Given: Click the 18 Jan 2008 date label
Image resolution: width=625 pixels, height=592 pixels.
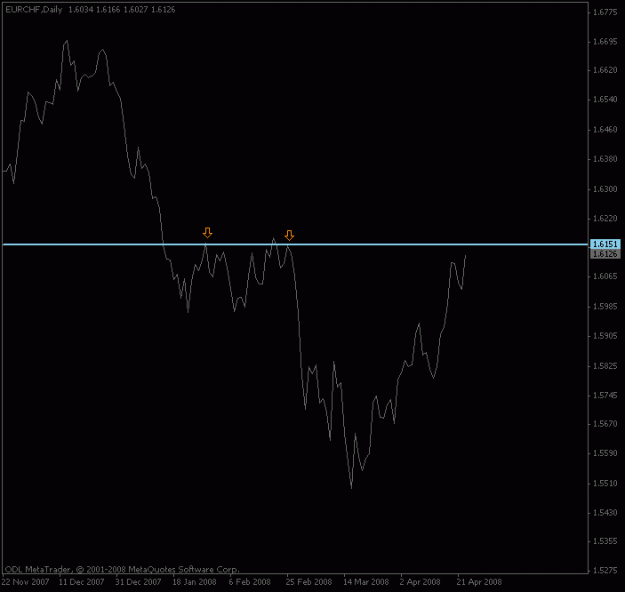Looking at the screenshot, I should coord(194,582).
